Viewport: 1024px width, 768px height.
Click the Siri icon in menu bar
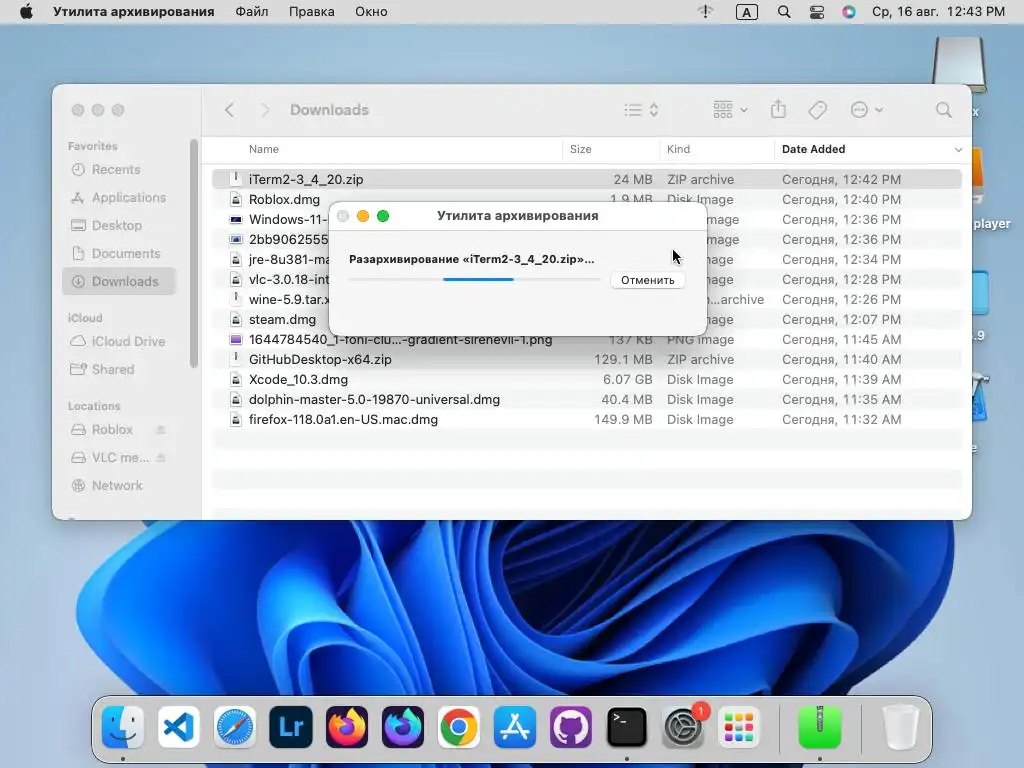[x=848, y=12]
